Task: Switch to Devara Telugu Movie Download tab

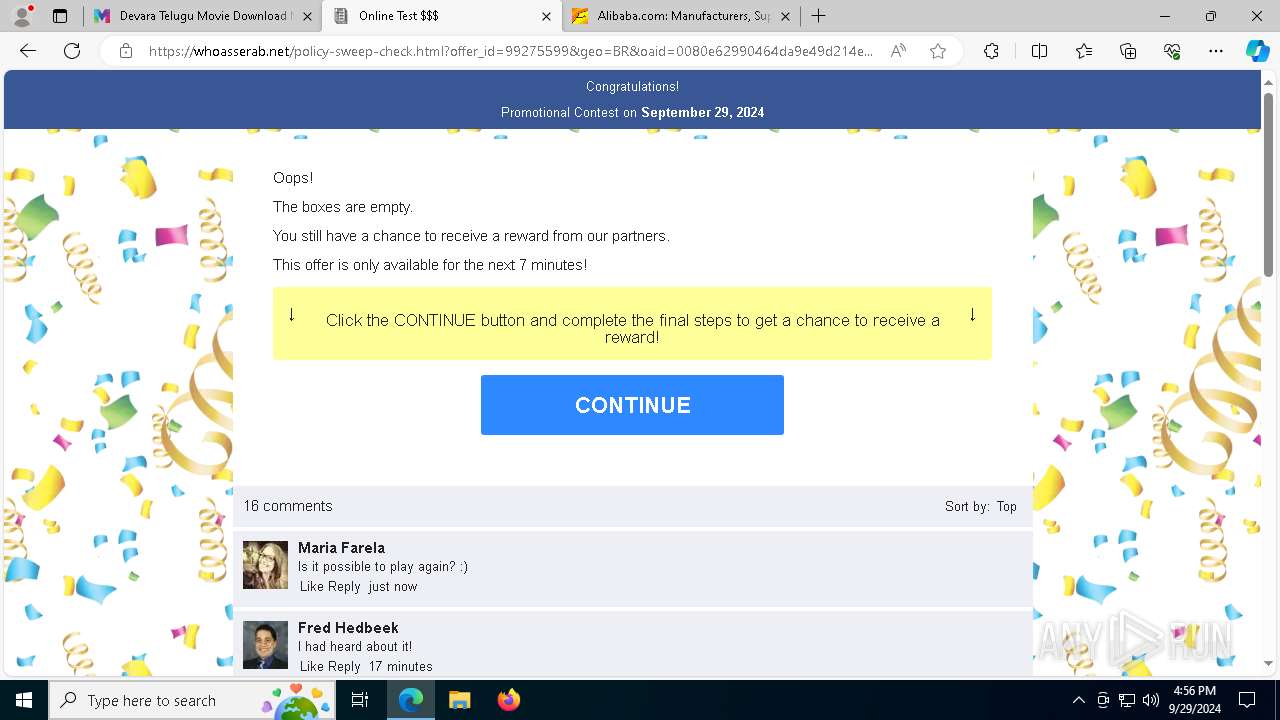Action: coord(202,16)
